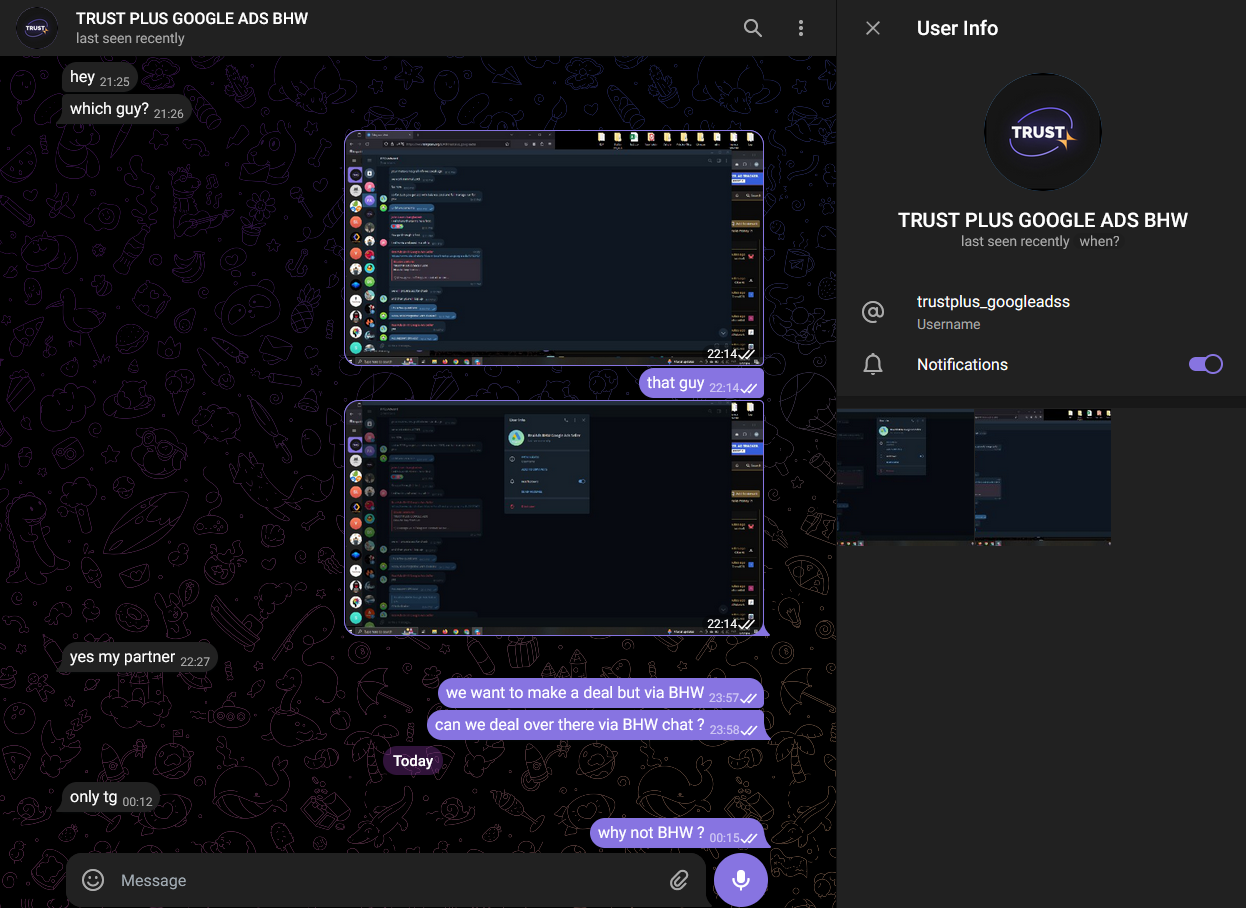The height and width of the screenshot is (908, 1246).
Task: Click the bell Notifications icon
Action: [x=873, y=364]
